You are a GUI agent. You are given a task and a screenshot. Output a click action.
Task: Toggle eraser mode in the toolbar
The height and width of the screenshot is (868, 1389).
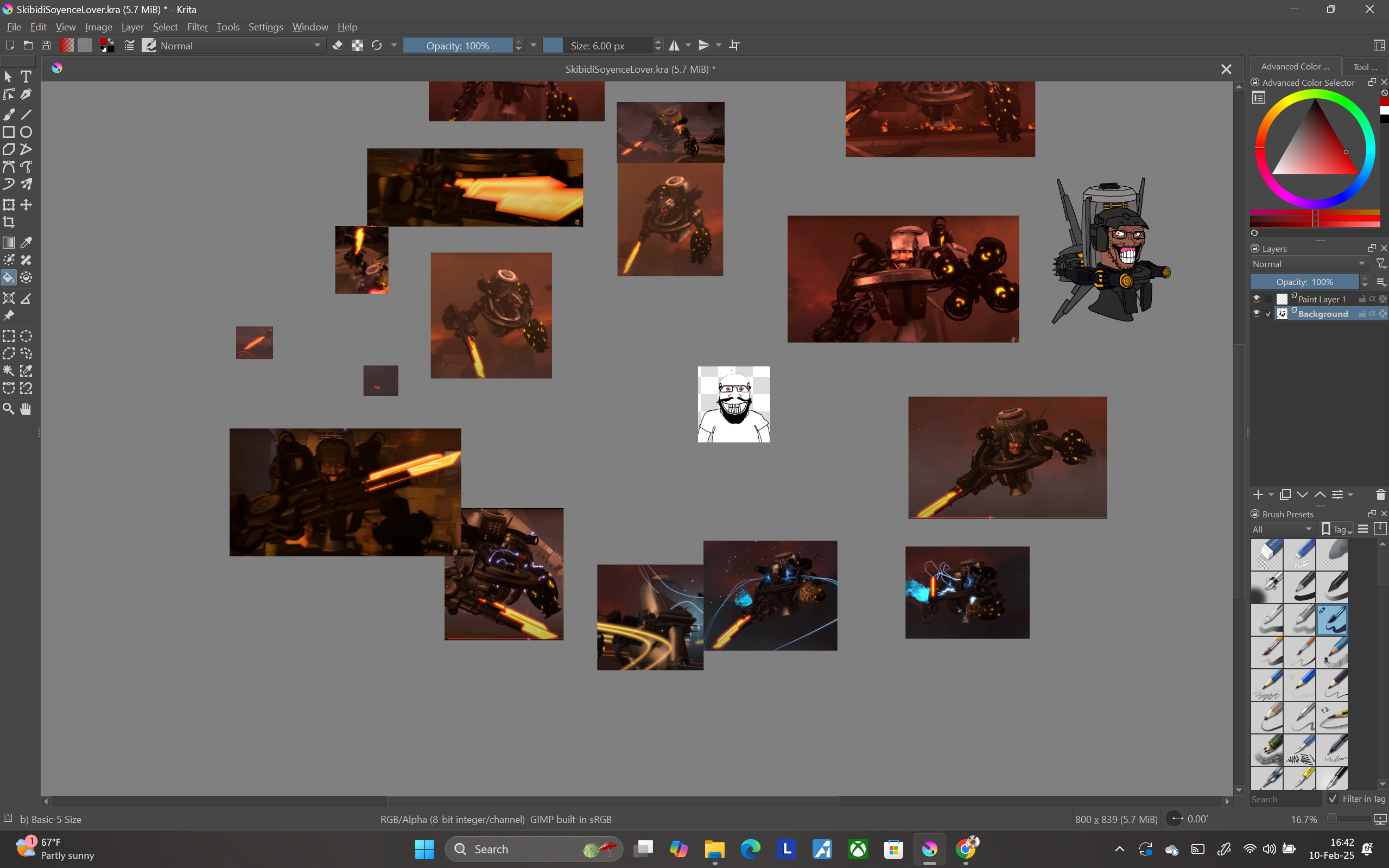pyautogui.click(x=338, y=46)
